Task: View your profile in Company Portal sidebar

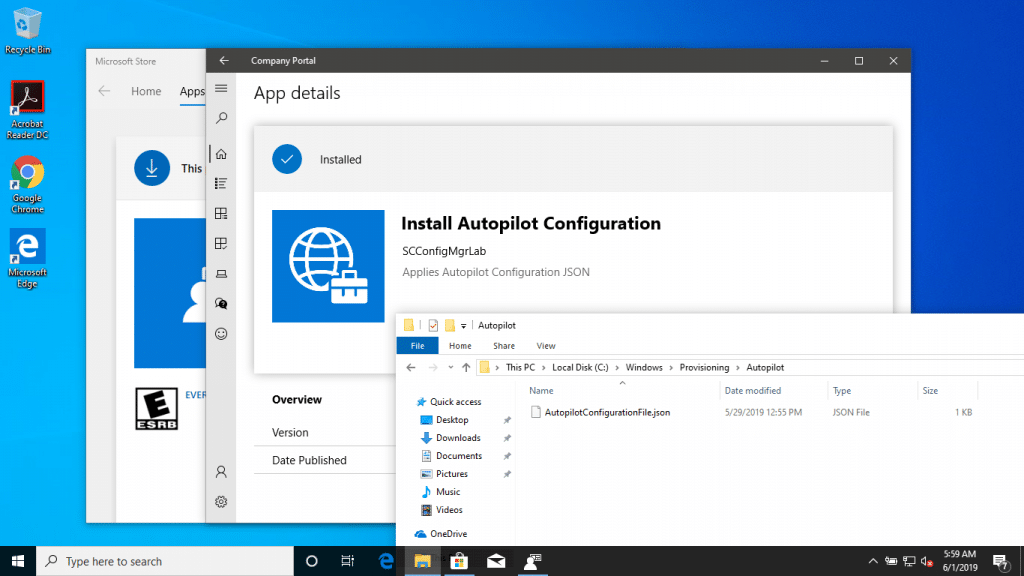Action: 221,471
